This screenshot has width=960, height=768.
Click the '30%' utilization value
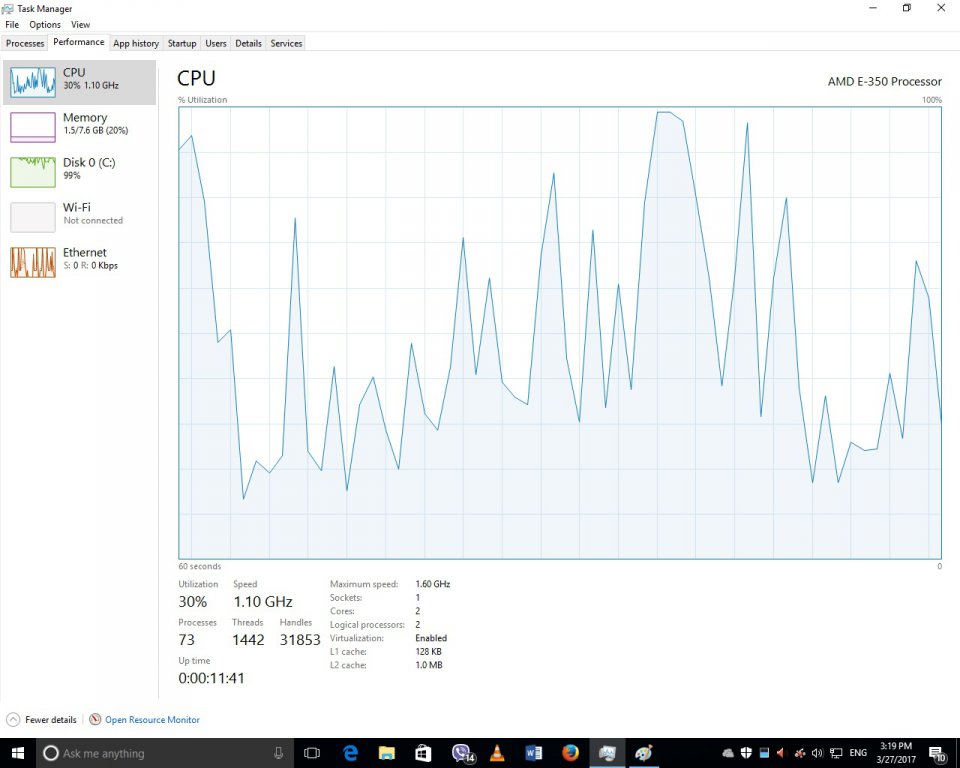tap(193, 601)
